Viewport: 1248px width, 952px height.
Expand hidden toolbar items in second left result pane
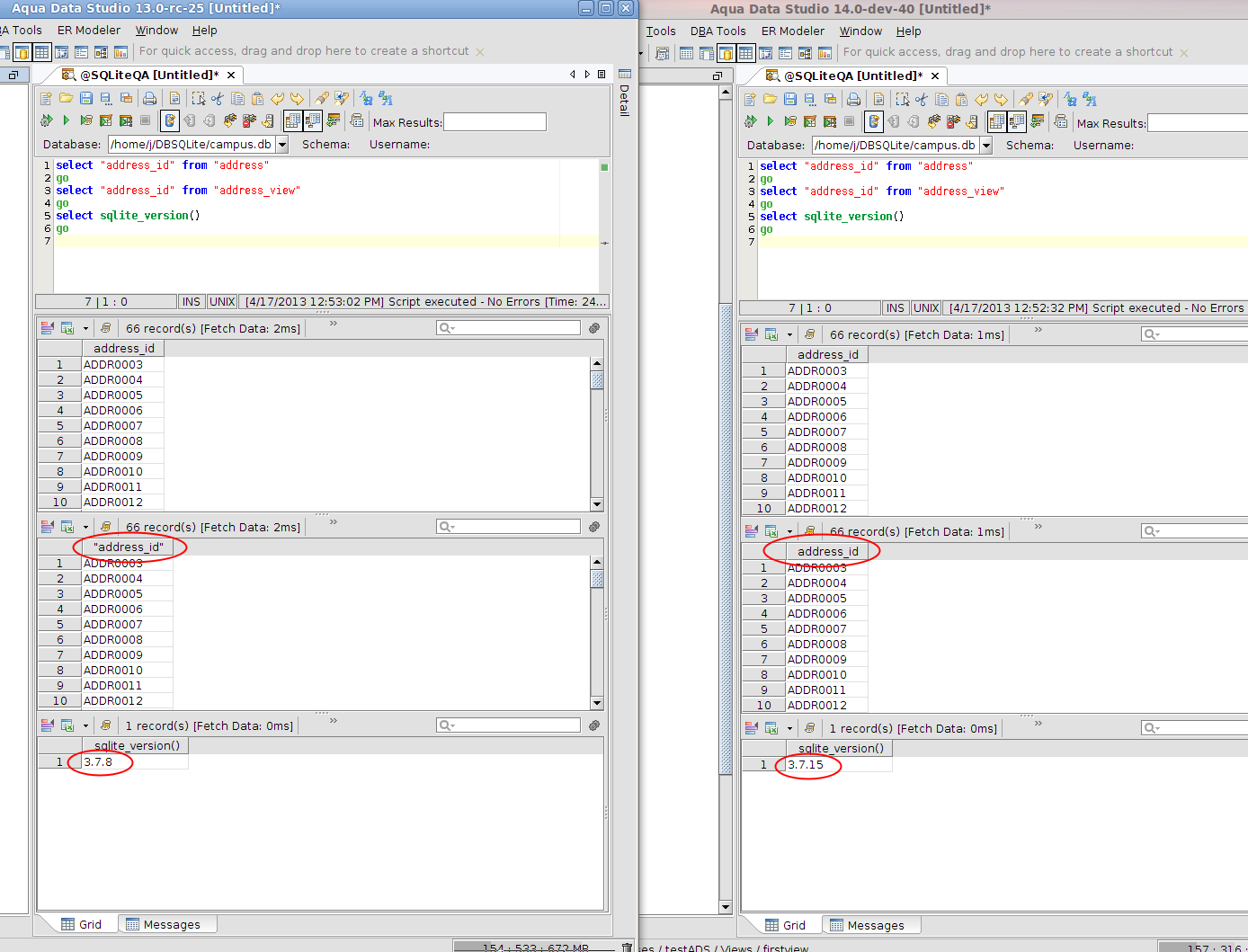[333, 522]
